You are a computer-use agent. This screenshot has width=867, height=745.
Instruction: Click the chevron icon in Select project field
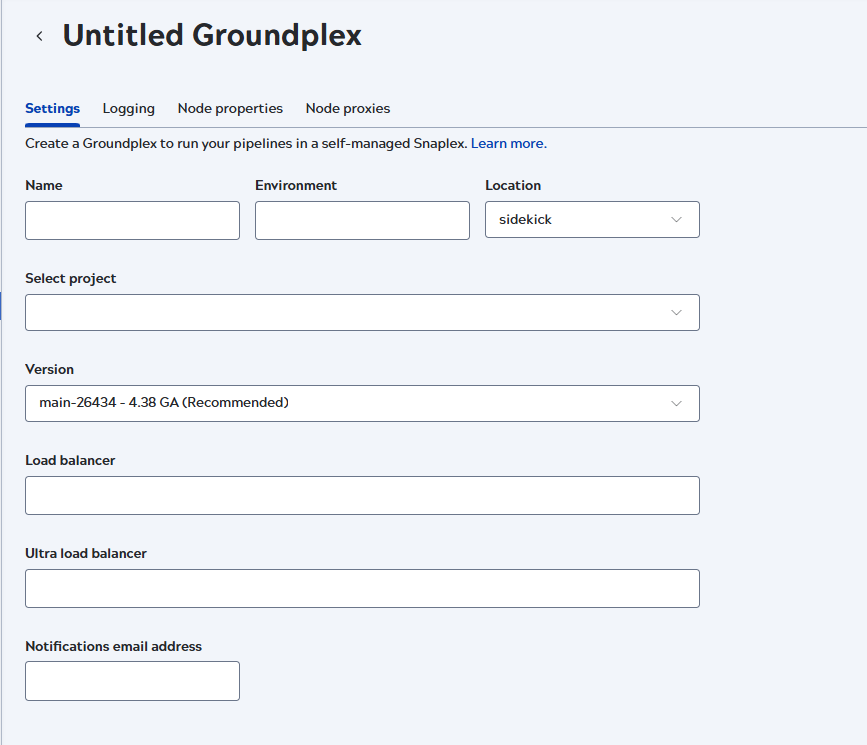tap(676, 313)
